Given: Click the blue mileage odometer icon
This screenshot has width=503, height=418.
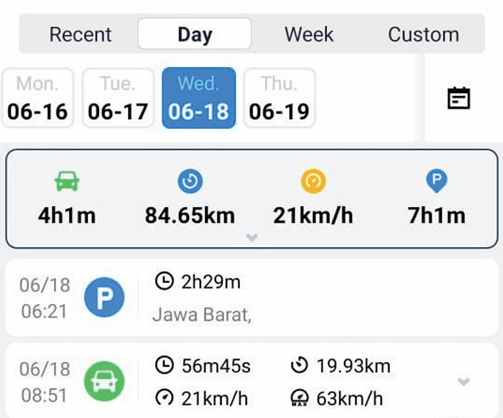Looking at the screenshot, I should [x=190, y=181].
